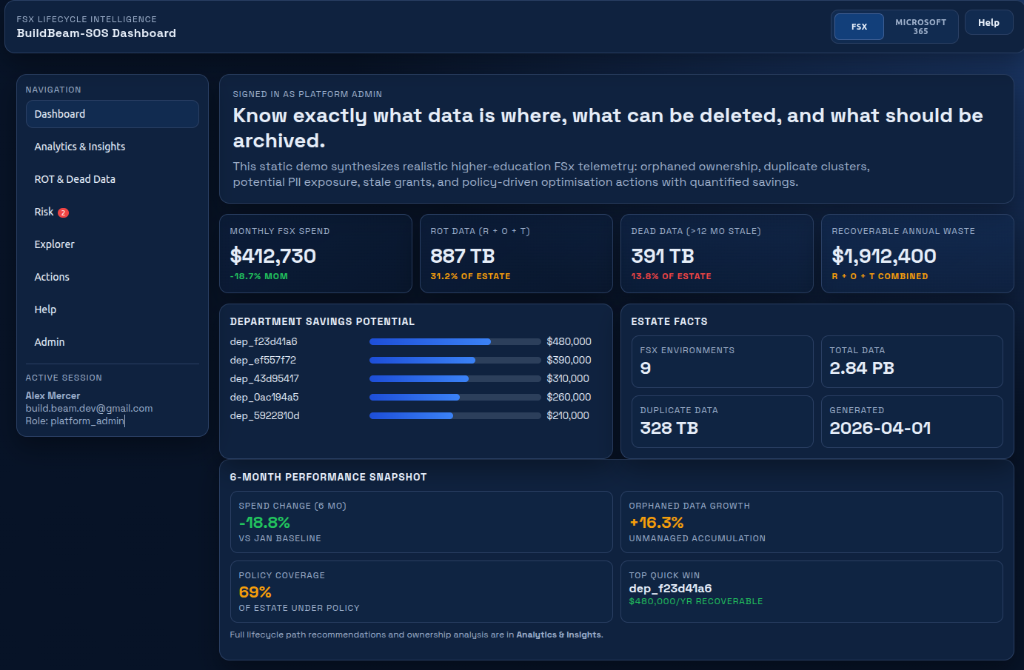Switch to the FSX platform toggle
1024x670 pixels.
pos(859,27)
